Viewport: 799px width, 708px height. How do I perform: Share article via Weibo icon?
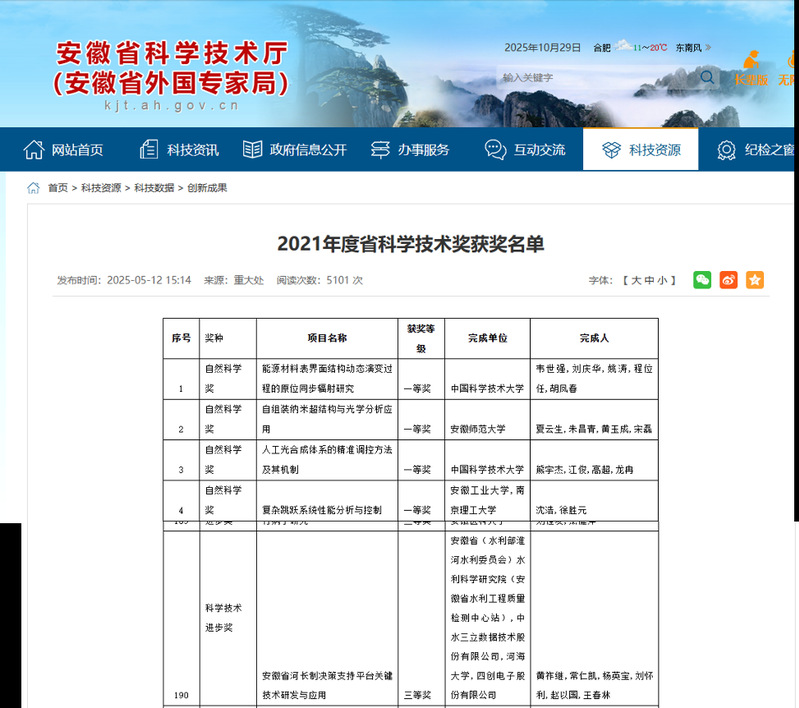pyautogui.click(x=728, y=280)
